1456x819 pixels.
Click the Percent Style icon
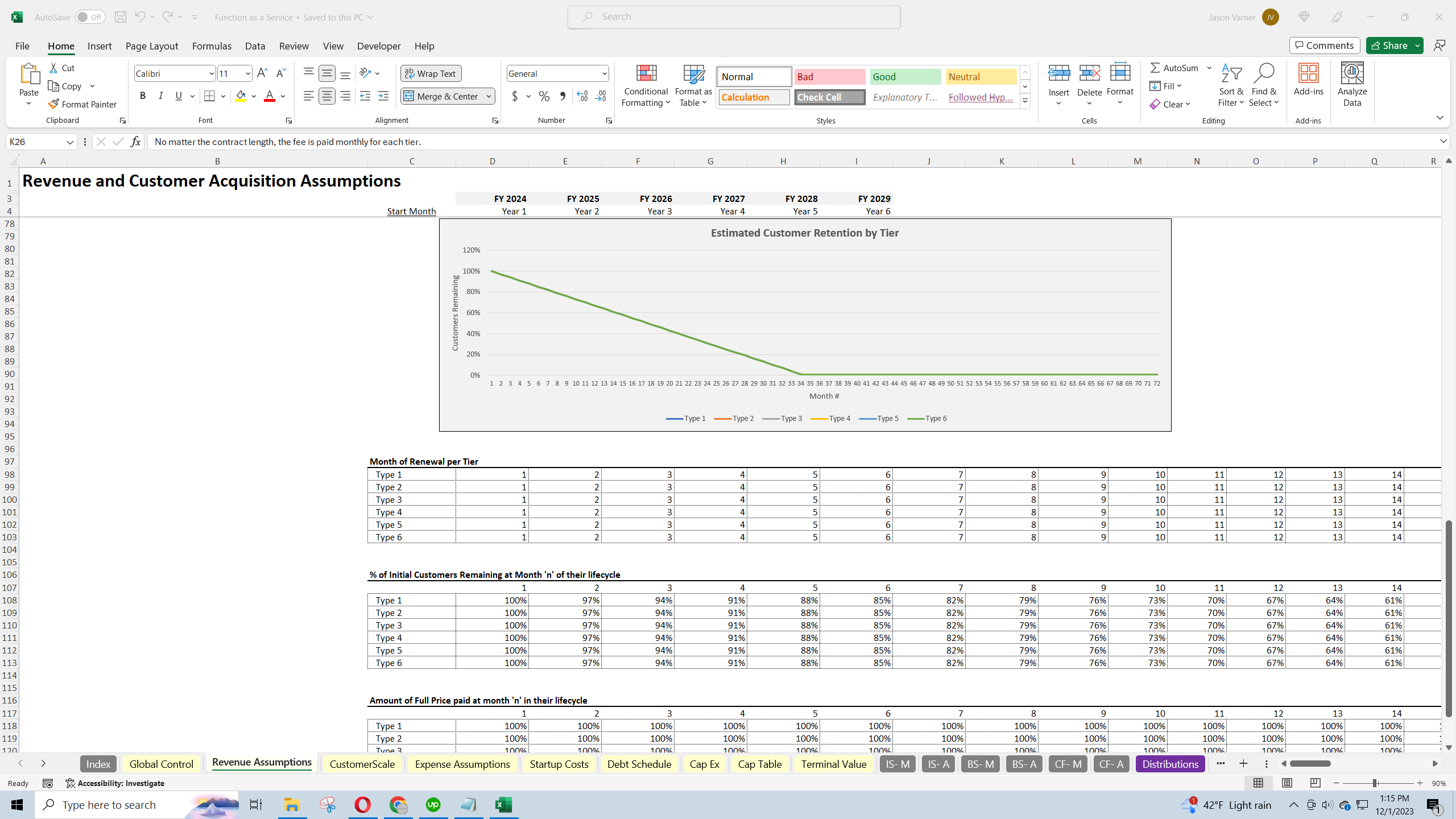544,96
